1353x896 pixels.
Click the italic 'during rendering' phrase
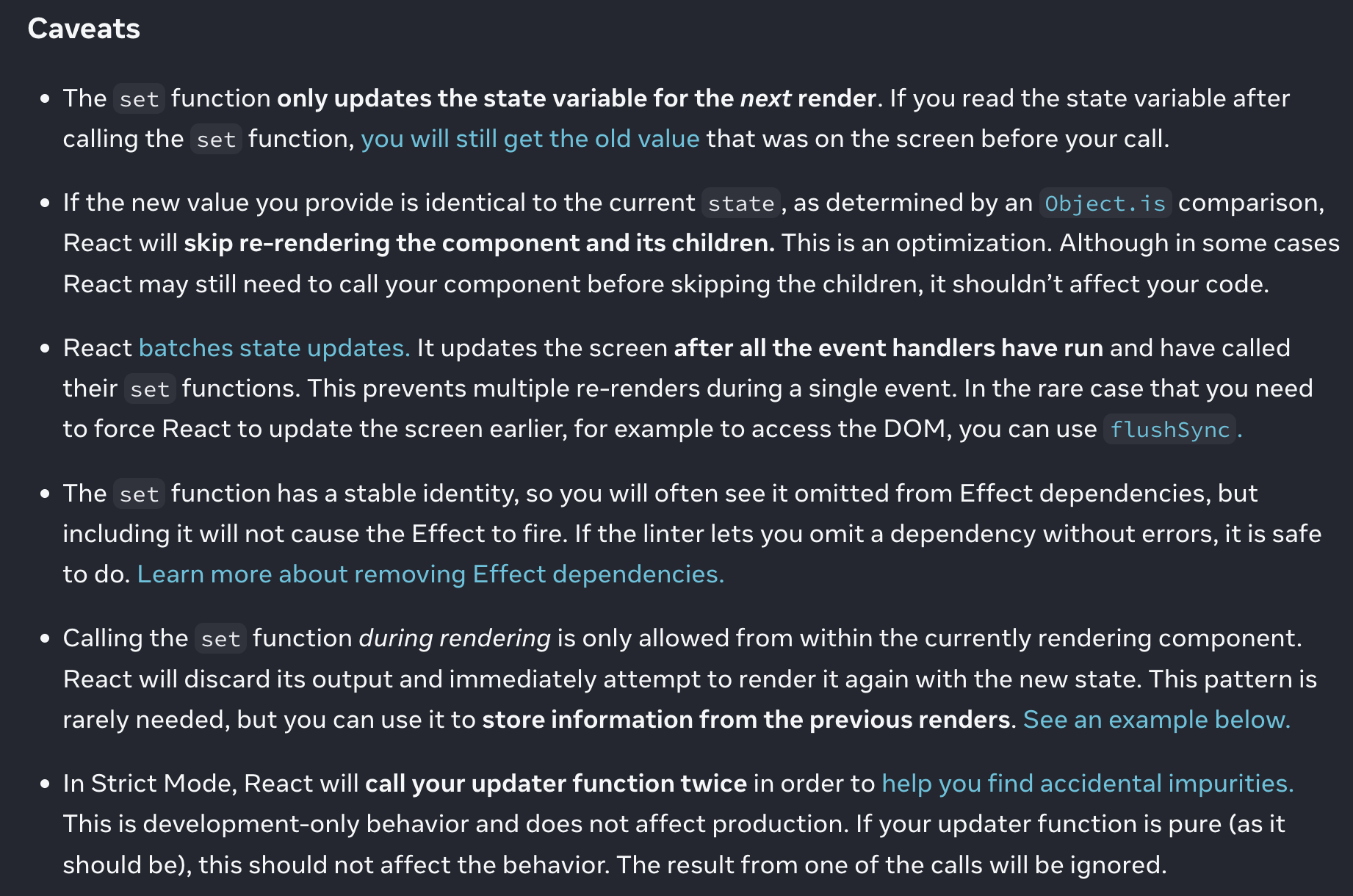point(455,638)
